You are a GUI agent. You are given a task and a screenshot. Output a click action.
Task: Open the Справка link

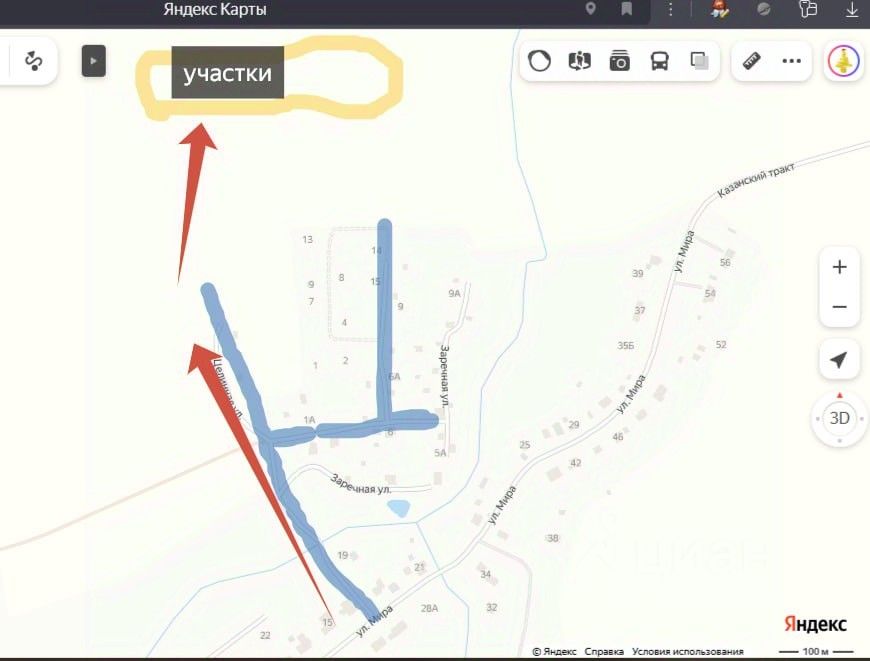(x=604, y=652)
